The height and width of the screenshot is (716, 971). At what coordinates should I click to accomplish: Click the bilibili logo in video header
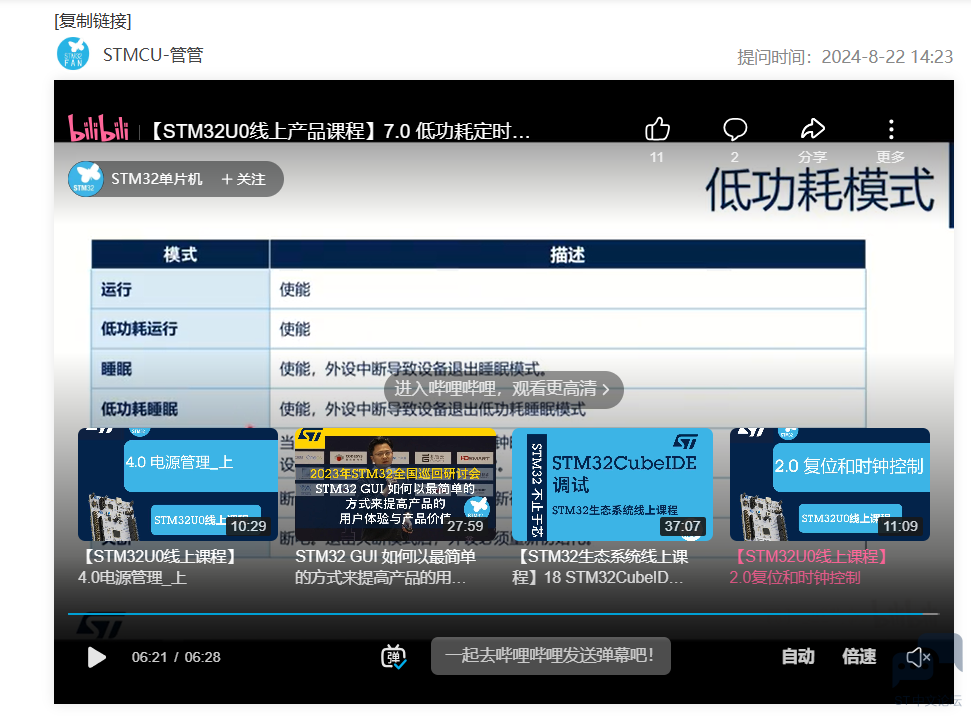point(98,129)
